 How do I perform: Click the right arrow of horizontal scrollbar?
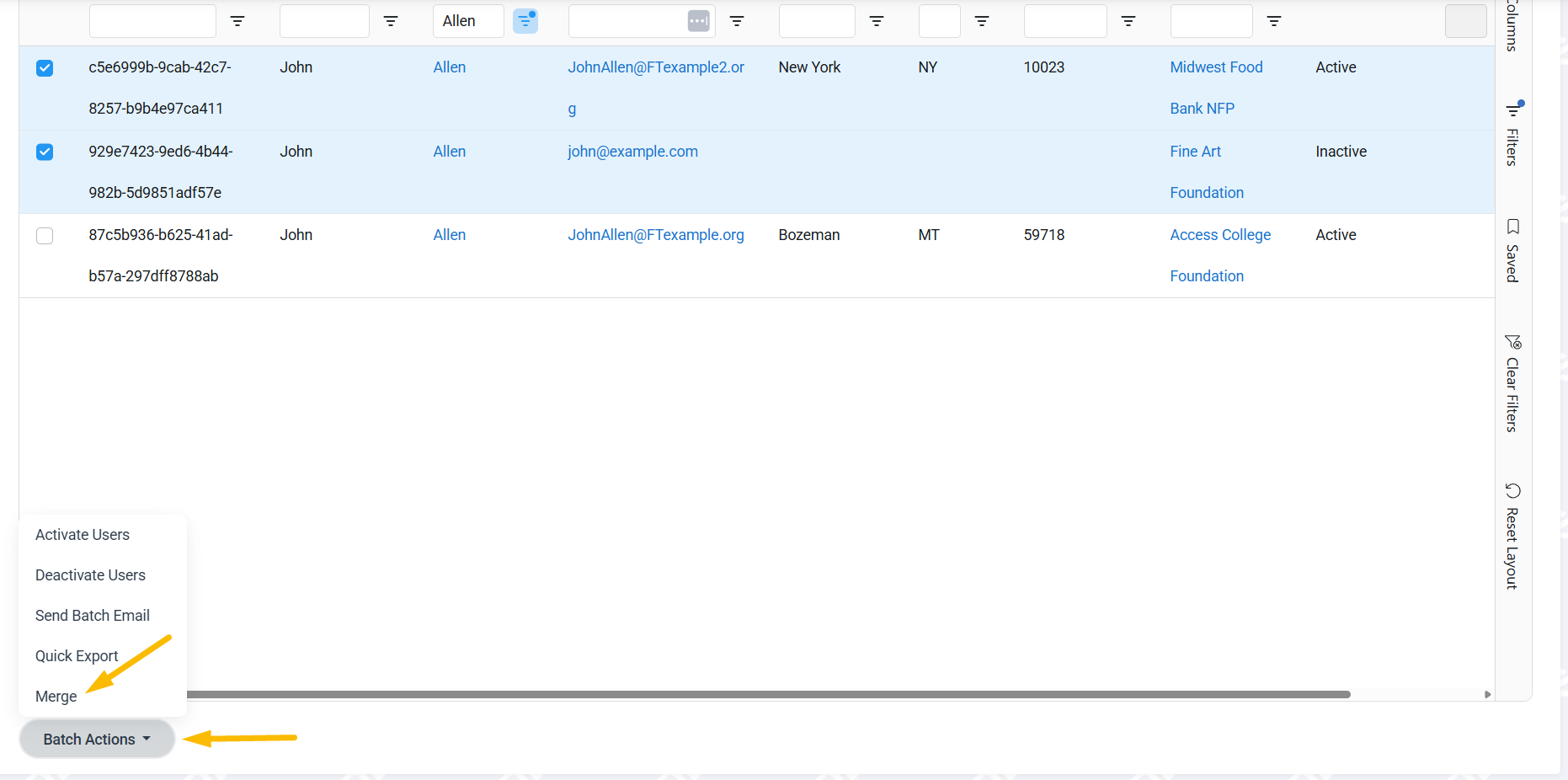(1487, 695)
